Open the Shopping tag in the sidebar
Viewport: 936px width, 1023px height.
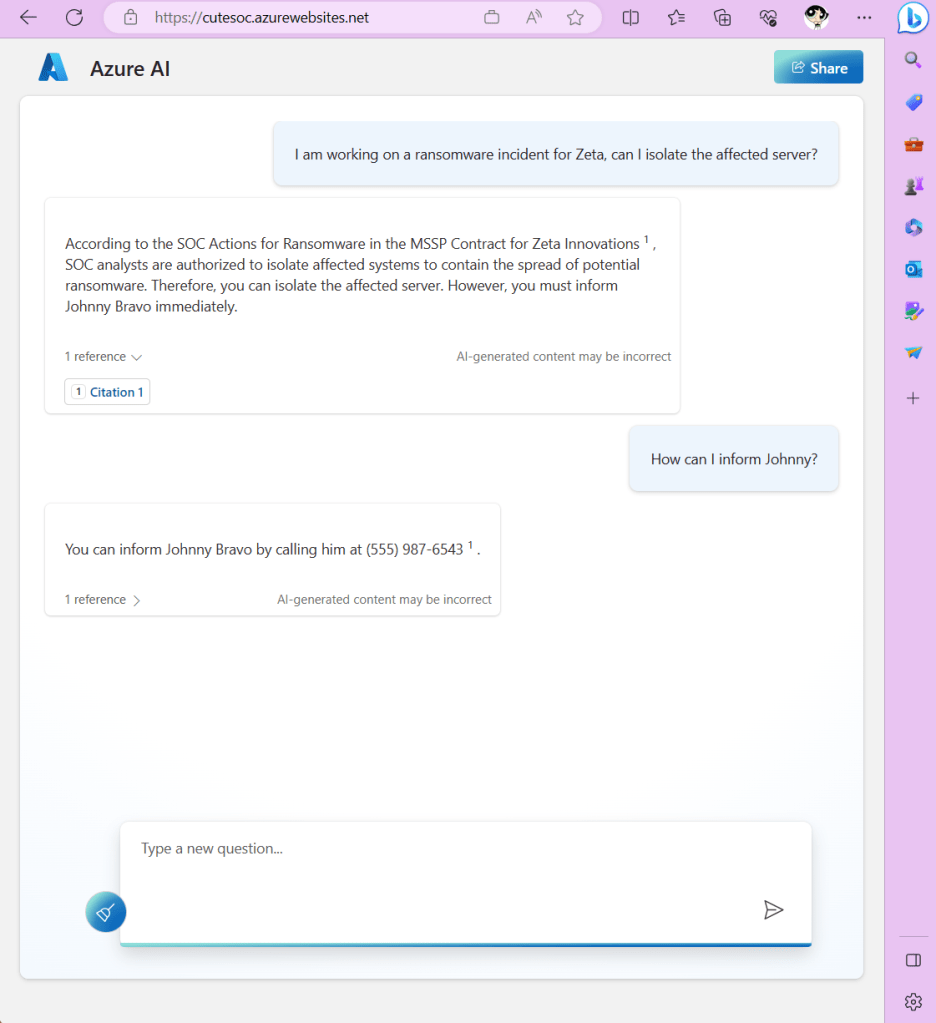(913, 102)
